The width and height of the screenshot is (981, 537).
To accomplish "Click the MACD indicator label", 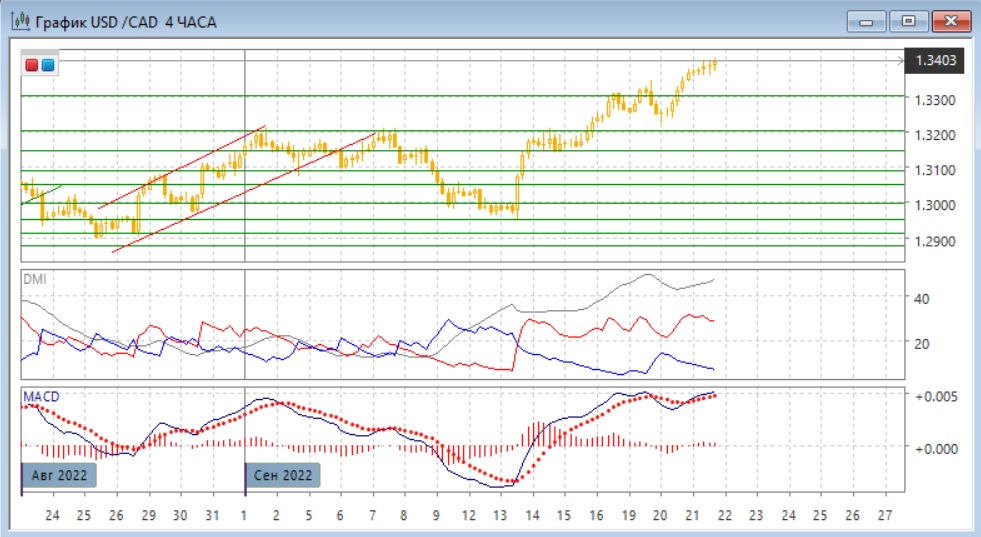I will pyautogui.click(x=41, y=397).
